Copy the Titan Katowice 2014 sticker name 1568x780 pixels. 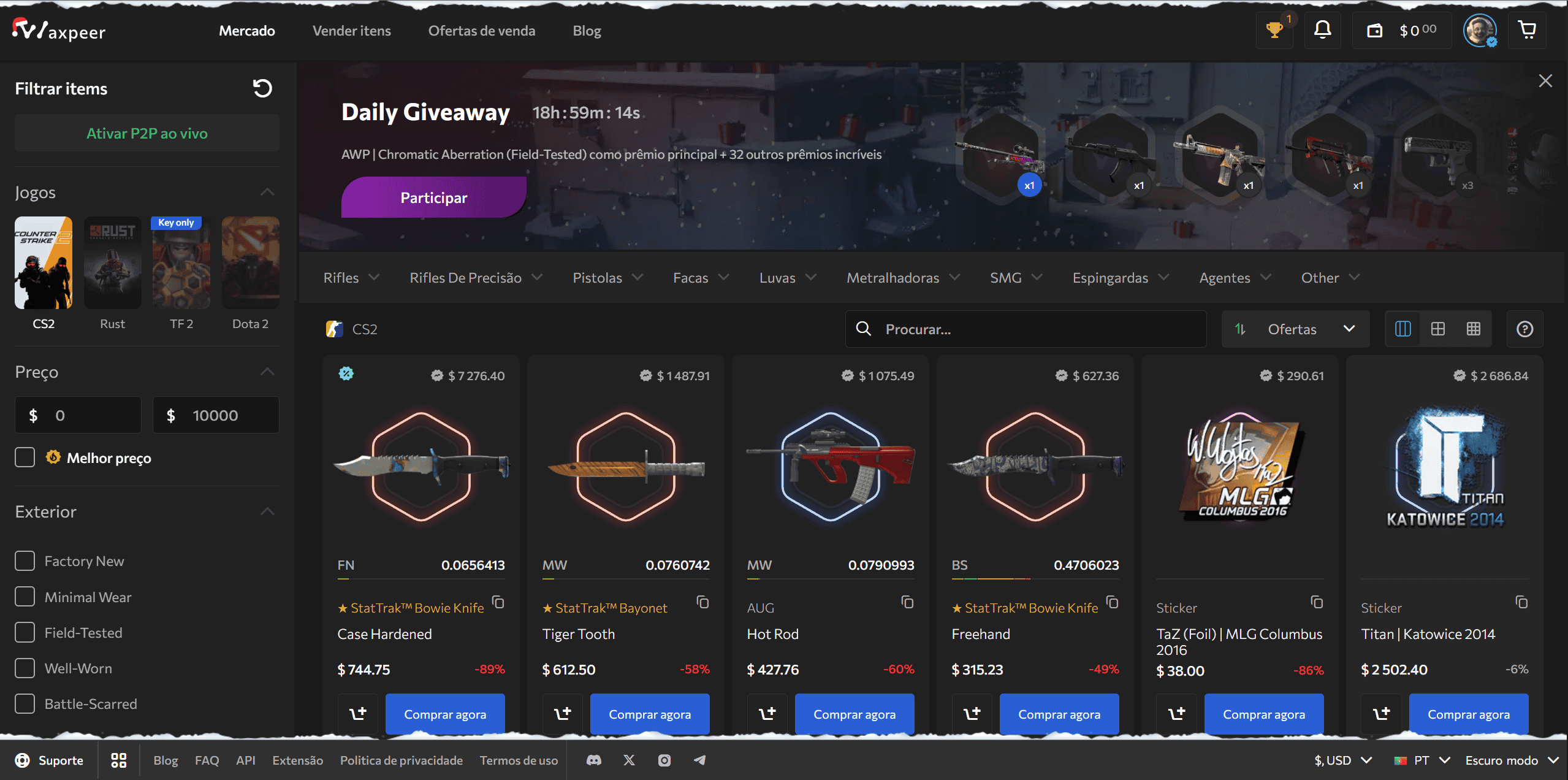pyautogui.click(x=1522, y=602)
